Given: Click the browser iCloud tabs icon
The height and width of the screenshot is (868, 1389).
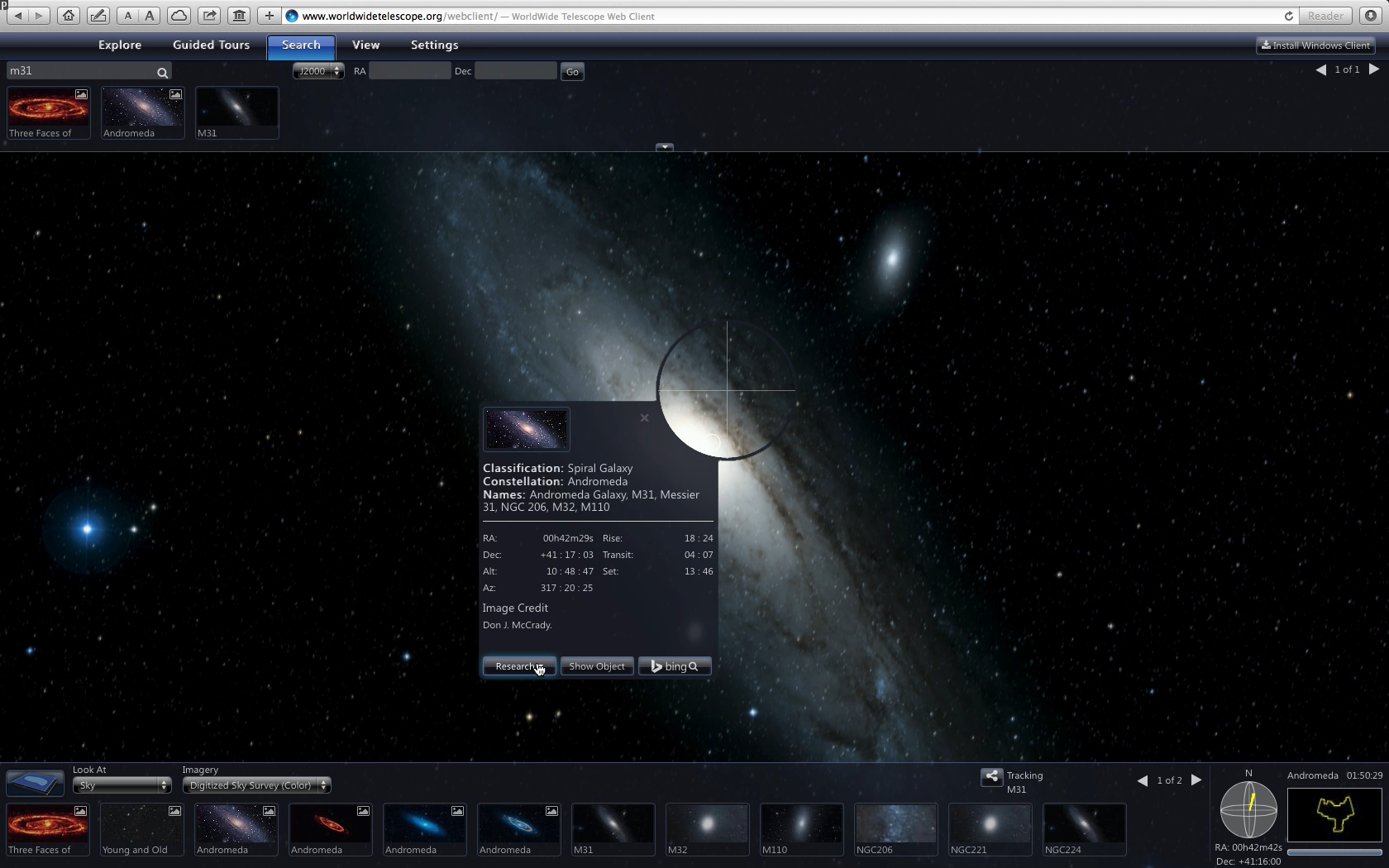Looking at the screenshot, I should coord(179,16).
